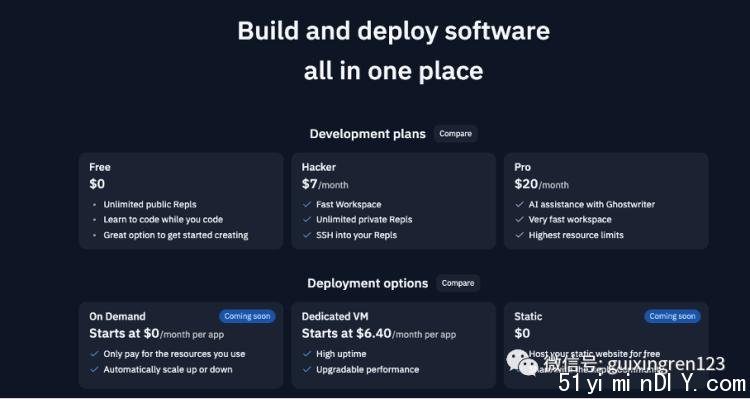The image size is (750, 399).
Task: Click the WeChat logo icon in watermark
Action: pos(522,363)
